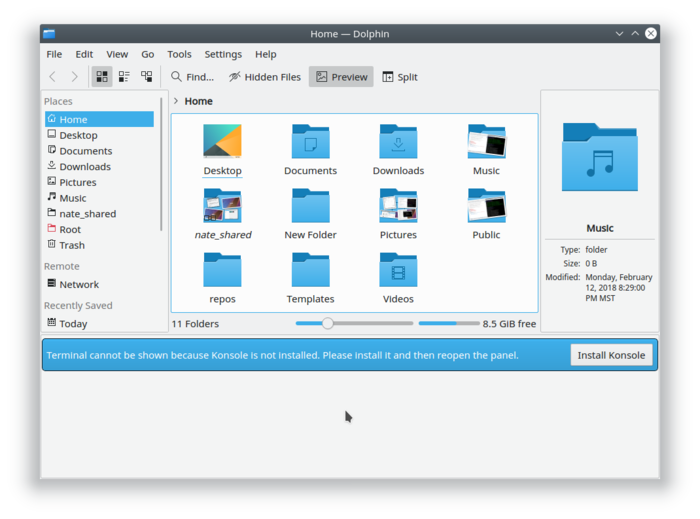Click the Install Konsole button
The height and width of the screenshot is (519, 700).
[x=611, y=355]
